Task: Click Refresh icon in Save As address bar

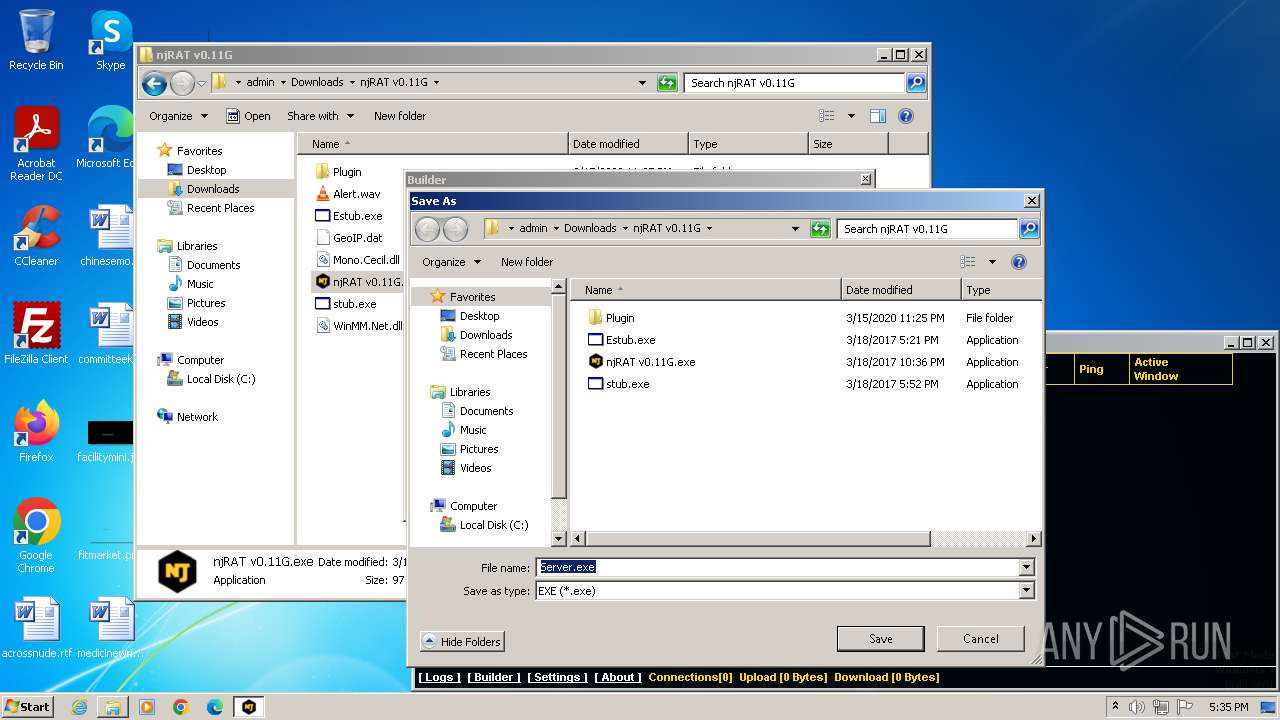Action: pyautogui.click(x=820, y=229)
